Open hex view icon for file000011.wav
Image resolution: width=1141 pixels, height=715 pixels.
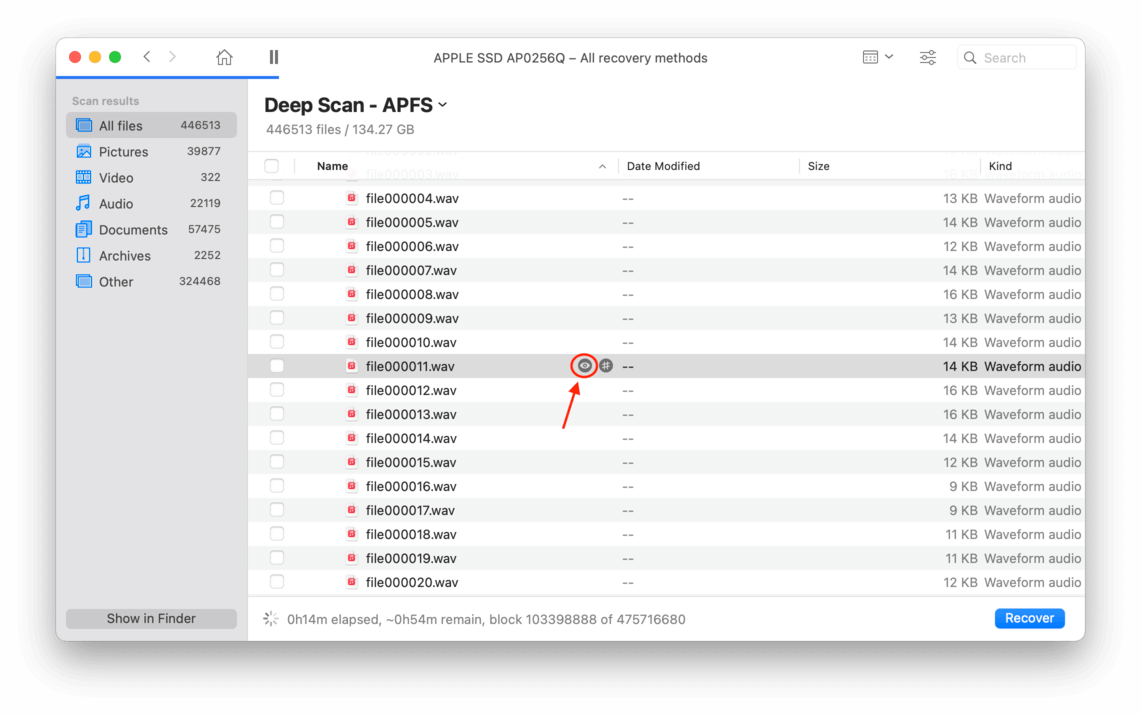tap(605, 366)
